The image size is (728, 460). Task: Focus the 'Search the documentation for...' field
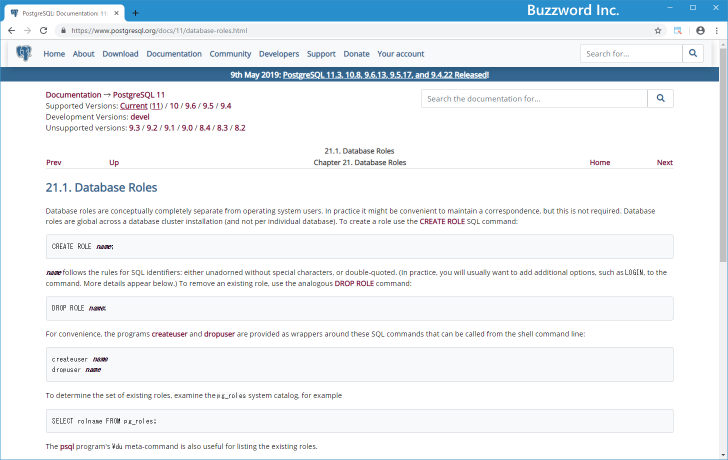pyautogui.click(x=533, y=99)
